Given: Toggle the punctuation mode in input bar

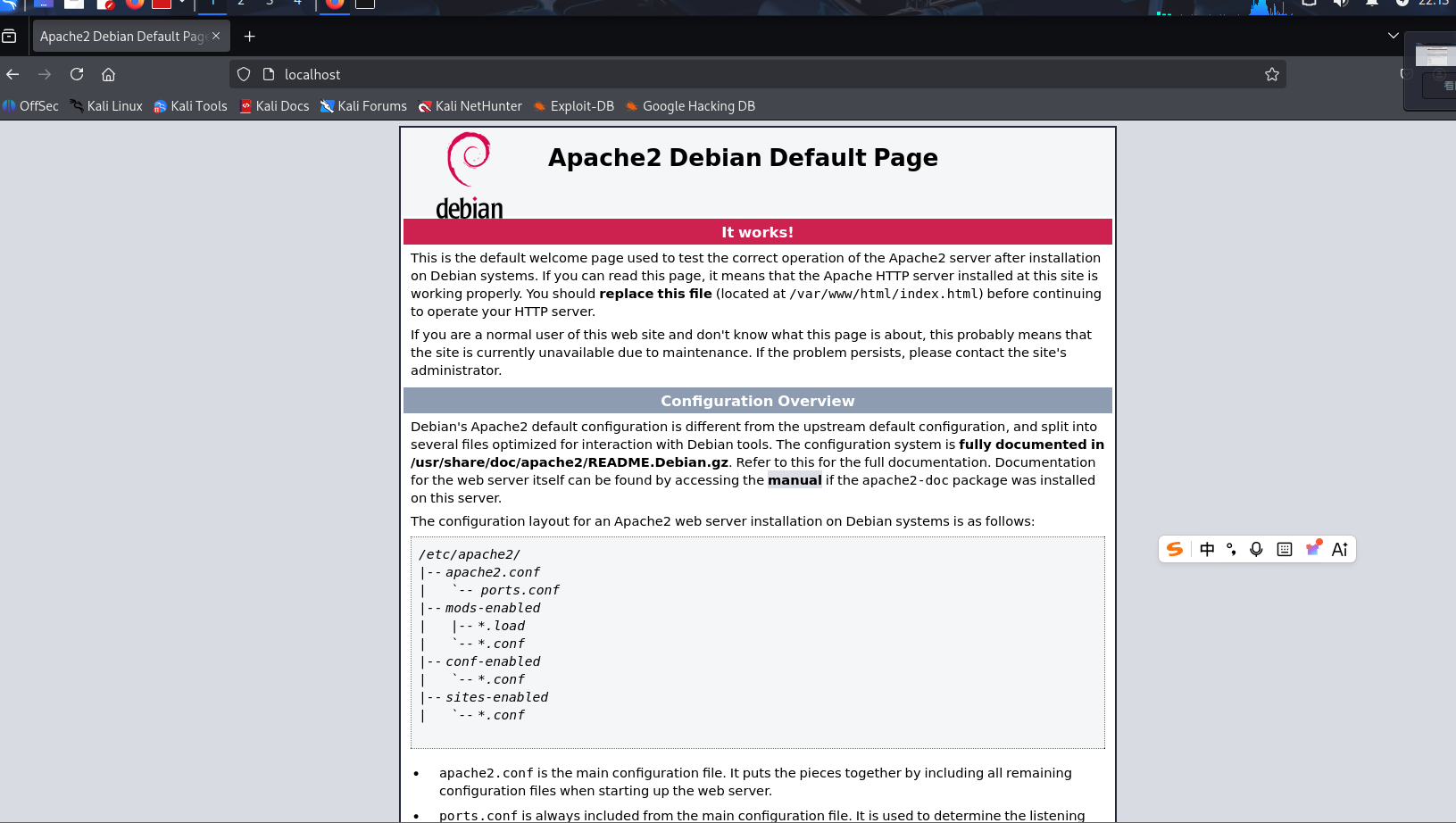Looking at the screenshot, I should coord(1231,549).
